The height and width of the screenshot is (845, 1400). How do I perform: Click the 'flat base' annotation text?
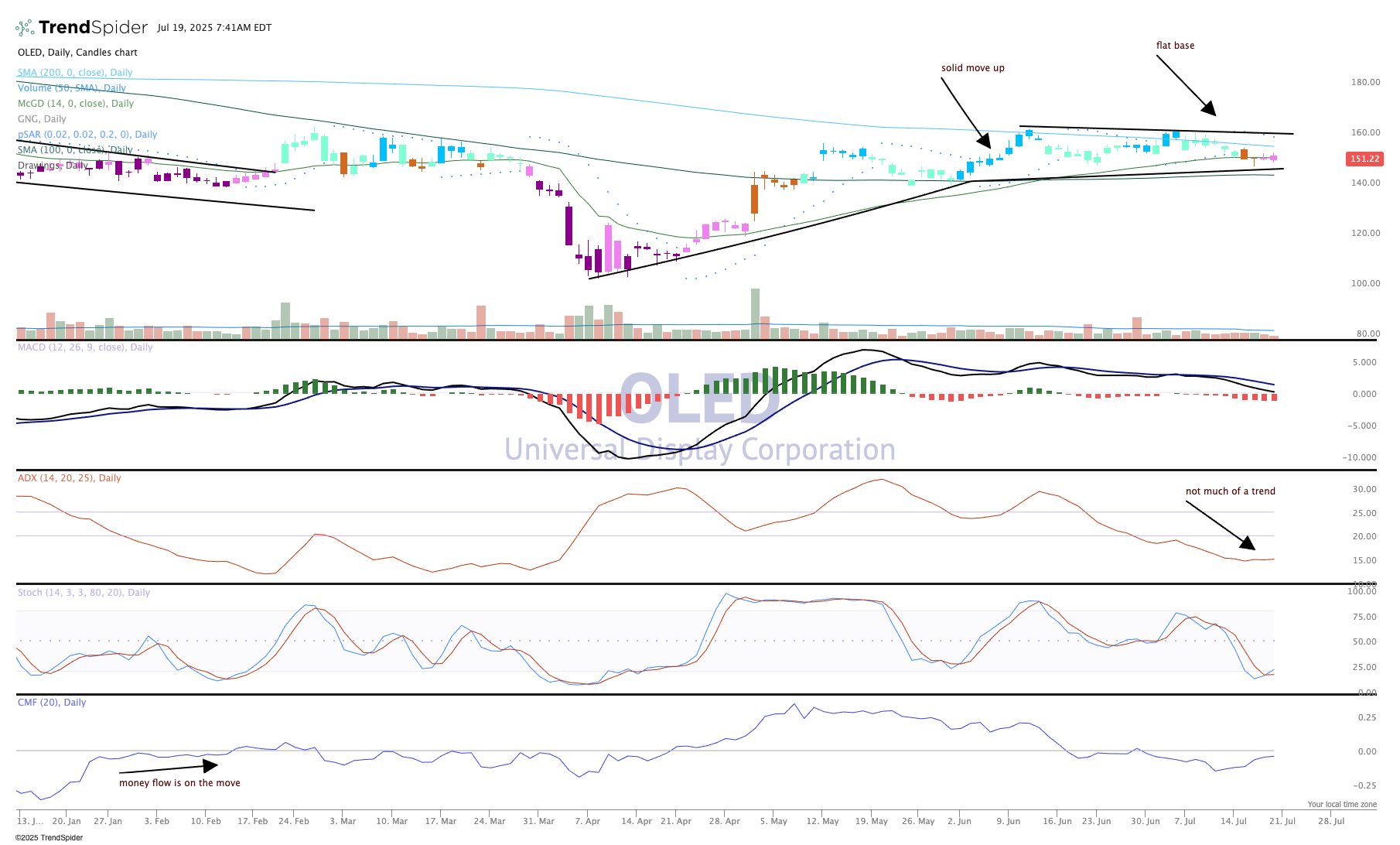click(1175, 46)
